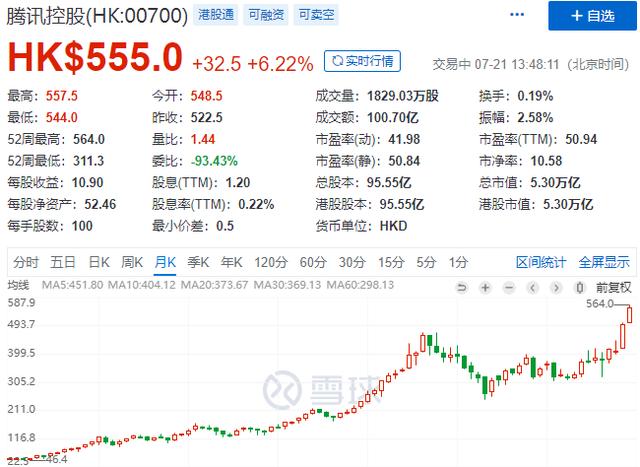The image size is (640, 467).
Task: Click the 可卖空 tag
Action: [x=316, y=15]
